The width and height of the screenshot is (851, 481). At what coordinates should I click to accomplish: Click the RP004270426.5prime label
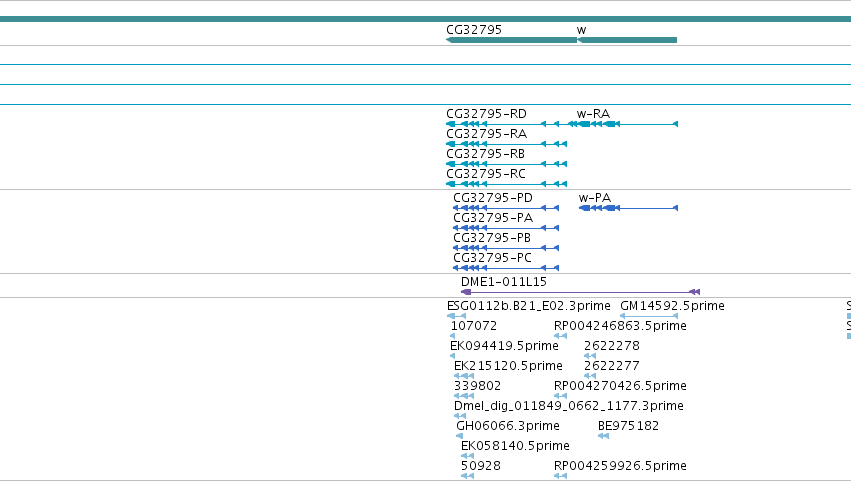620,387
